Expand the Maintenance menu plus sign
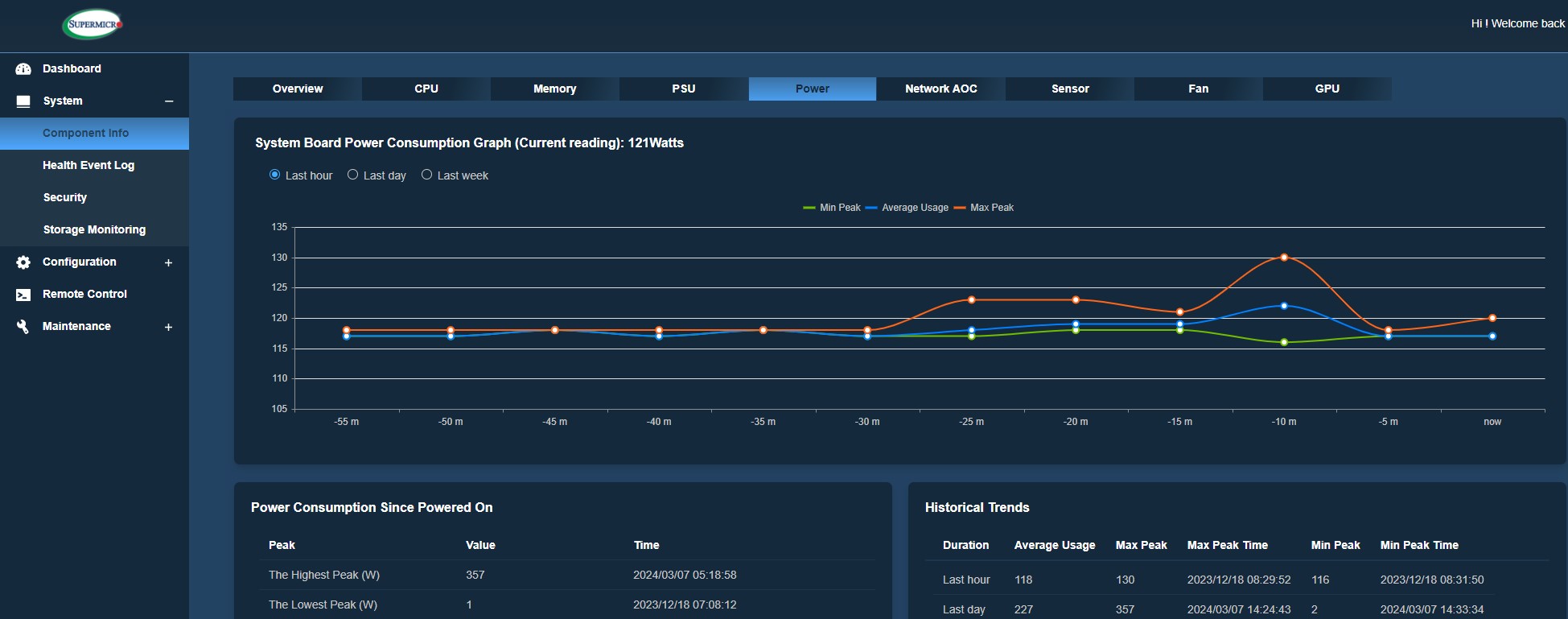This screenshot has width=1568, height=619. coord(168,327)
